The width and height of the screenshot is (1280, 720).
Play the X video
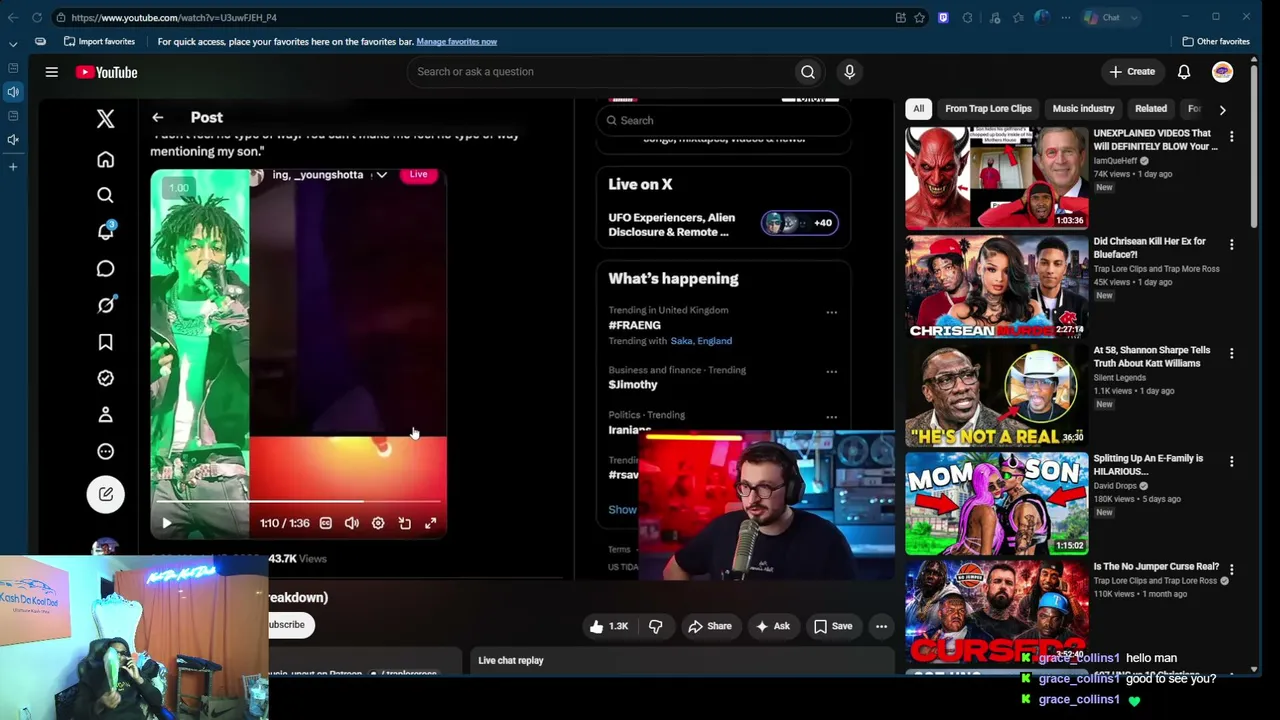[166, 523]
